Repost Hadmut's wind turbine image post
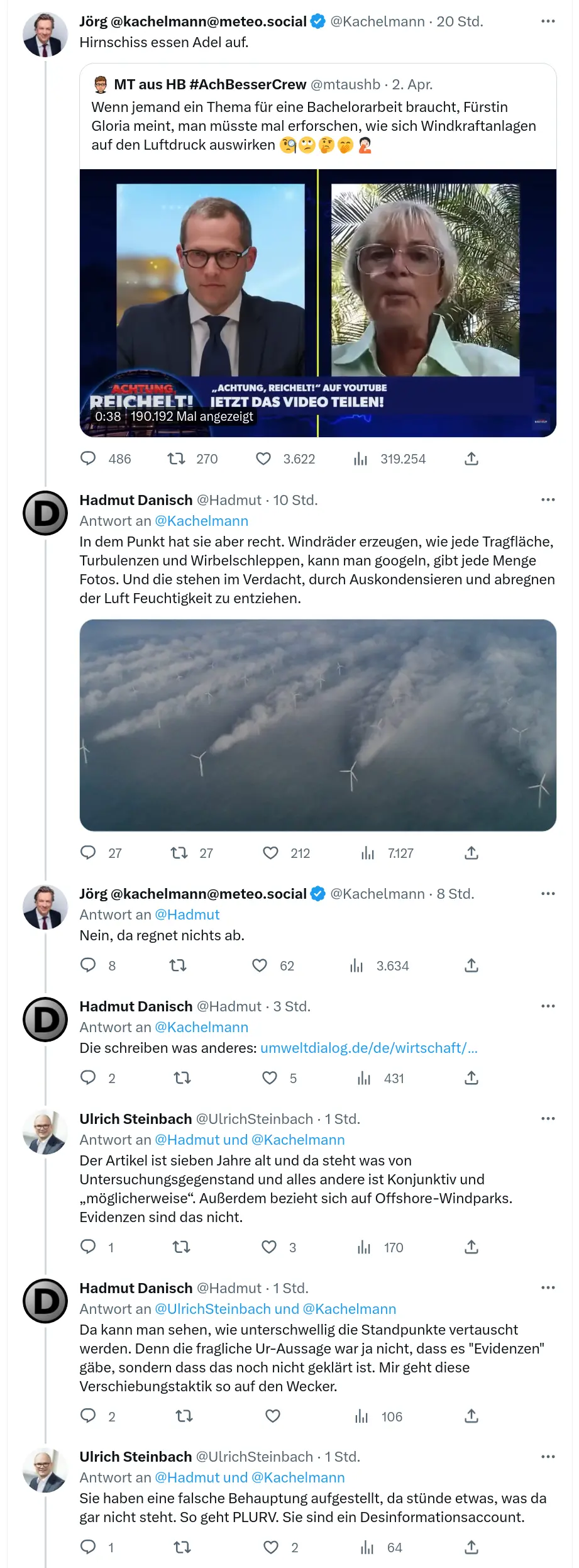Screen dimensions: 579x1568 click(x=179, y=853)
